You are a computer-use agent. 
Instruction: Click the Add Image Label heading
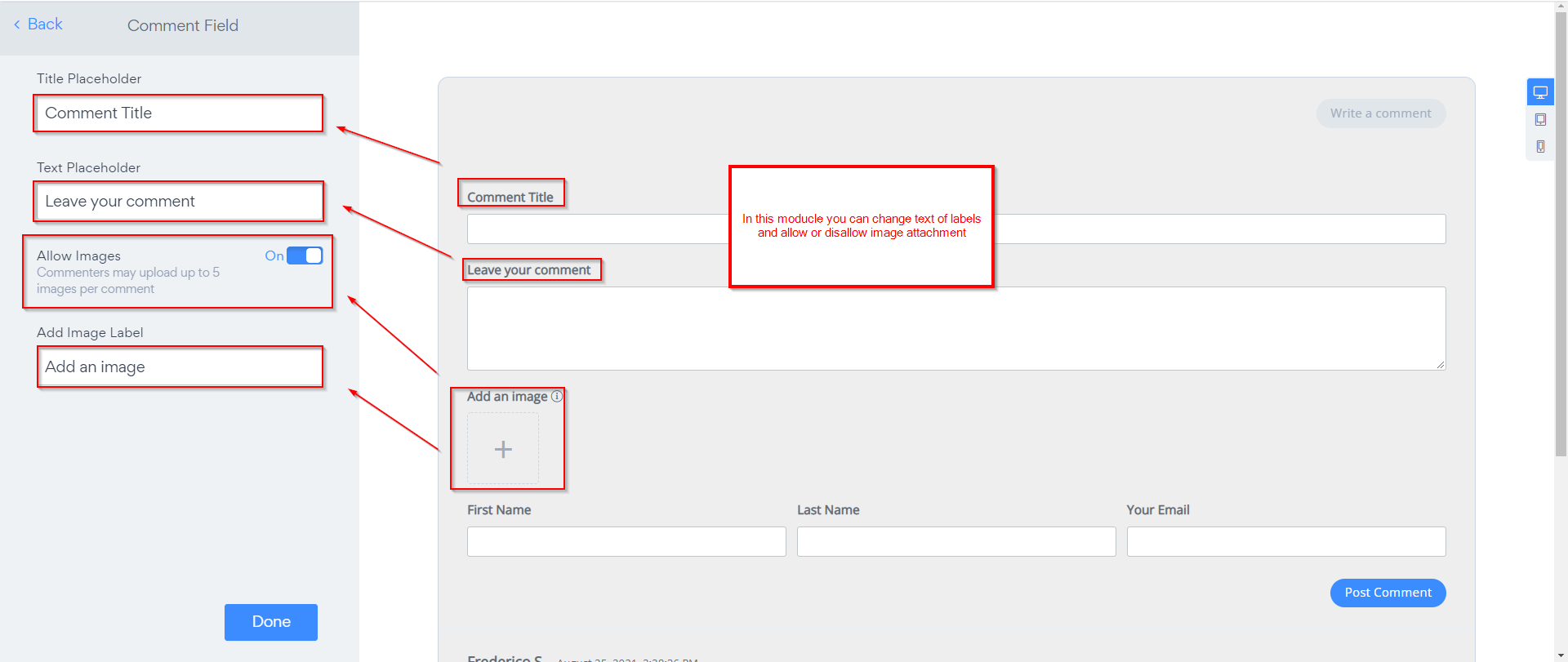tap(90, 332)
